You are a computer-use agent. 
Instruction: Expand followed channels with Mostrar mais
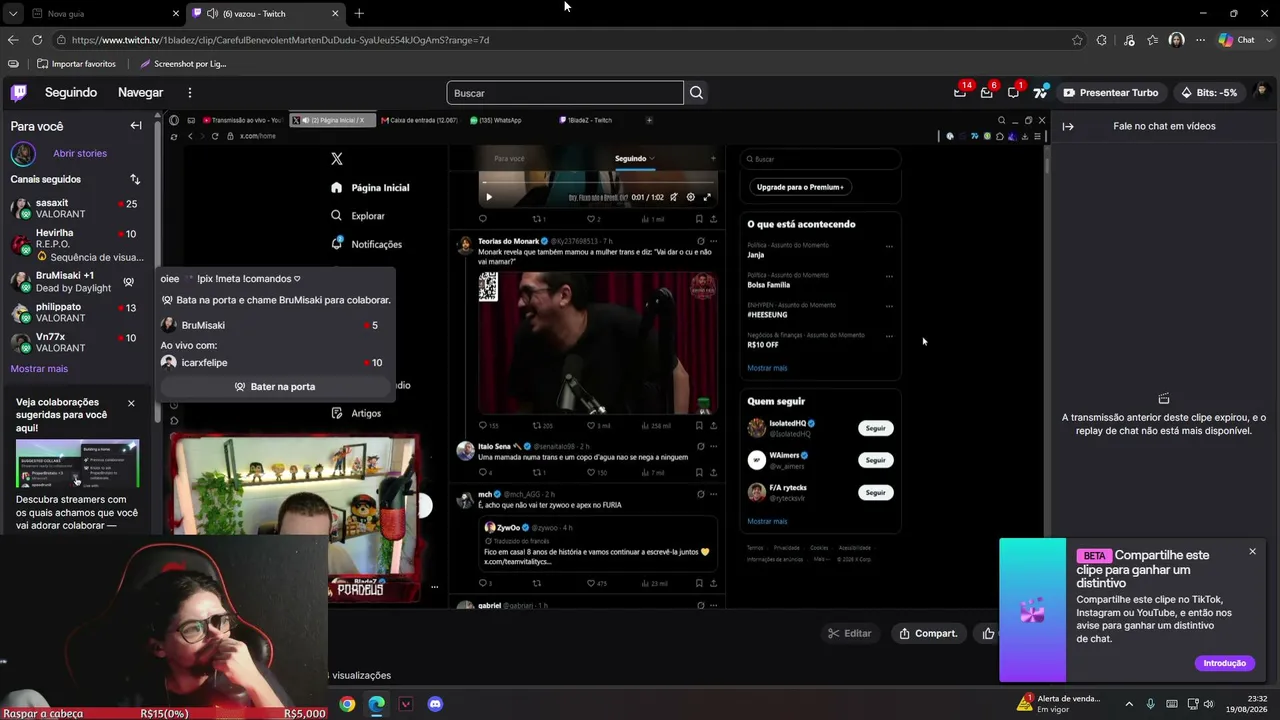click(x=39, y=369)
